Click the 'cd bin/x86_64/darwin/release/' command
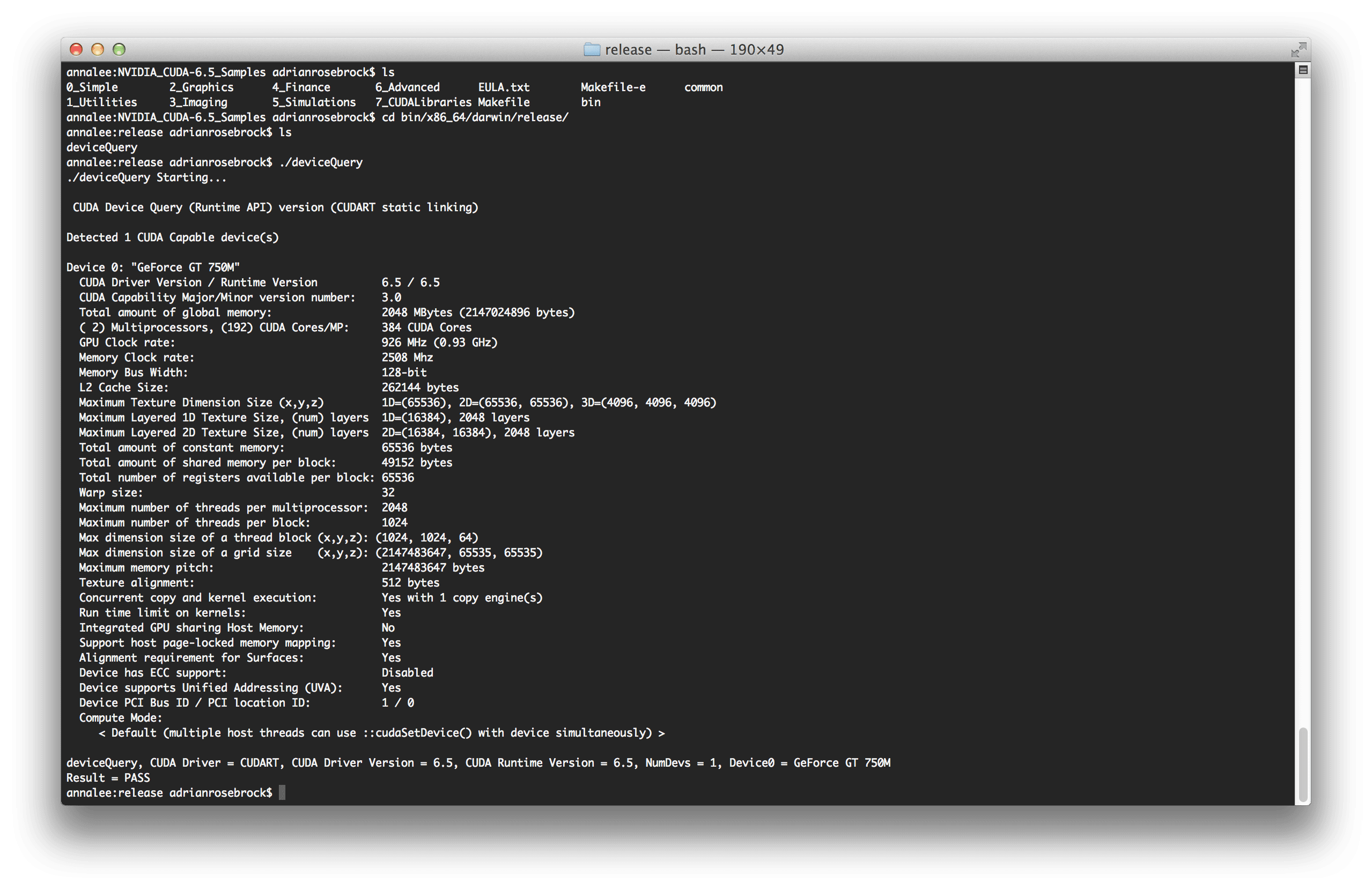This screenshot has width=1372, height=890. [x=475, y=117]
